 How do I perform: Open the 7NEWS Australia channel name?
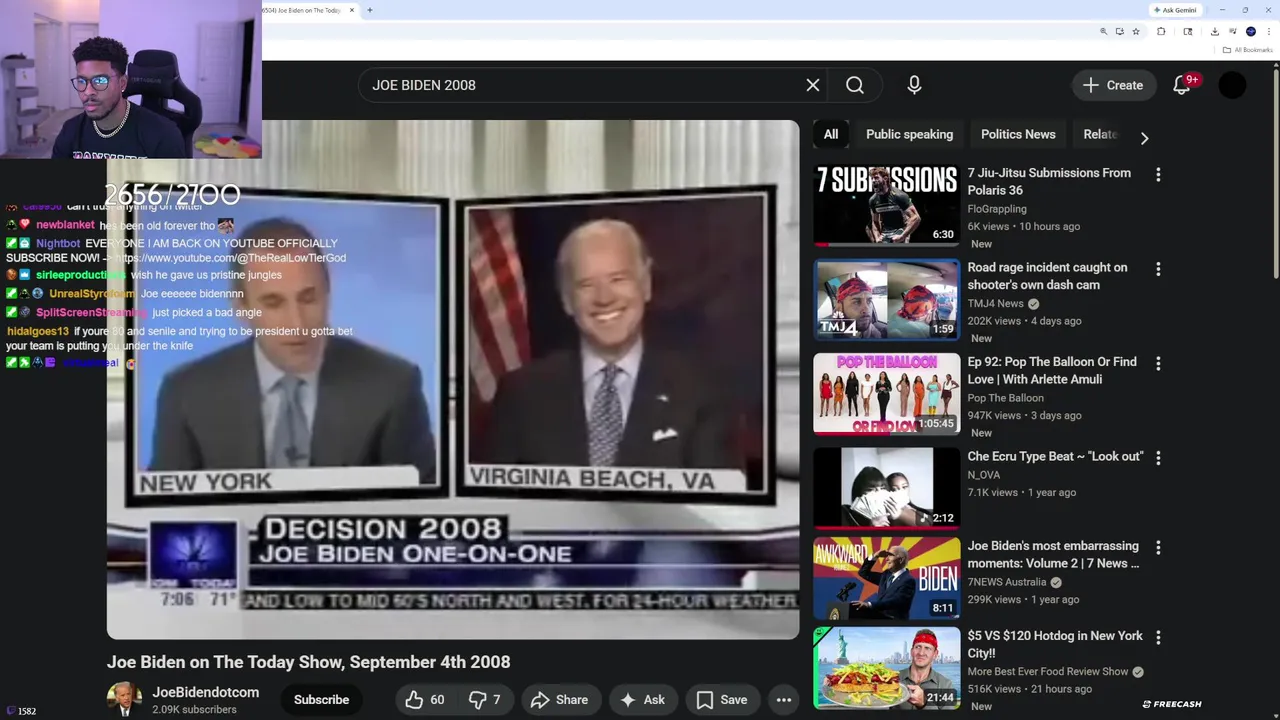[x=1007, y=582]
